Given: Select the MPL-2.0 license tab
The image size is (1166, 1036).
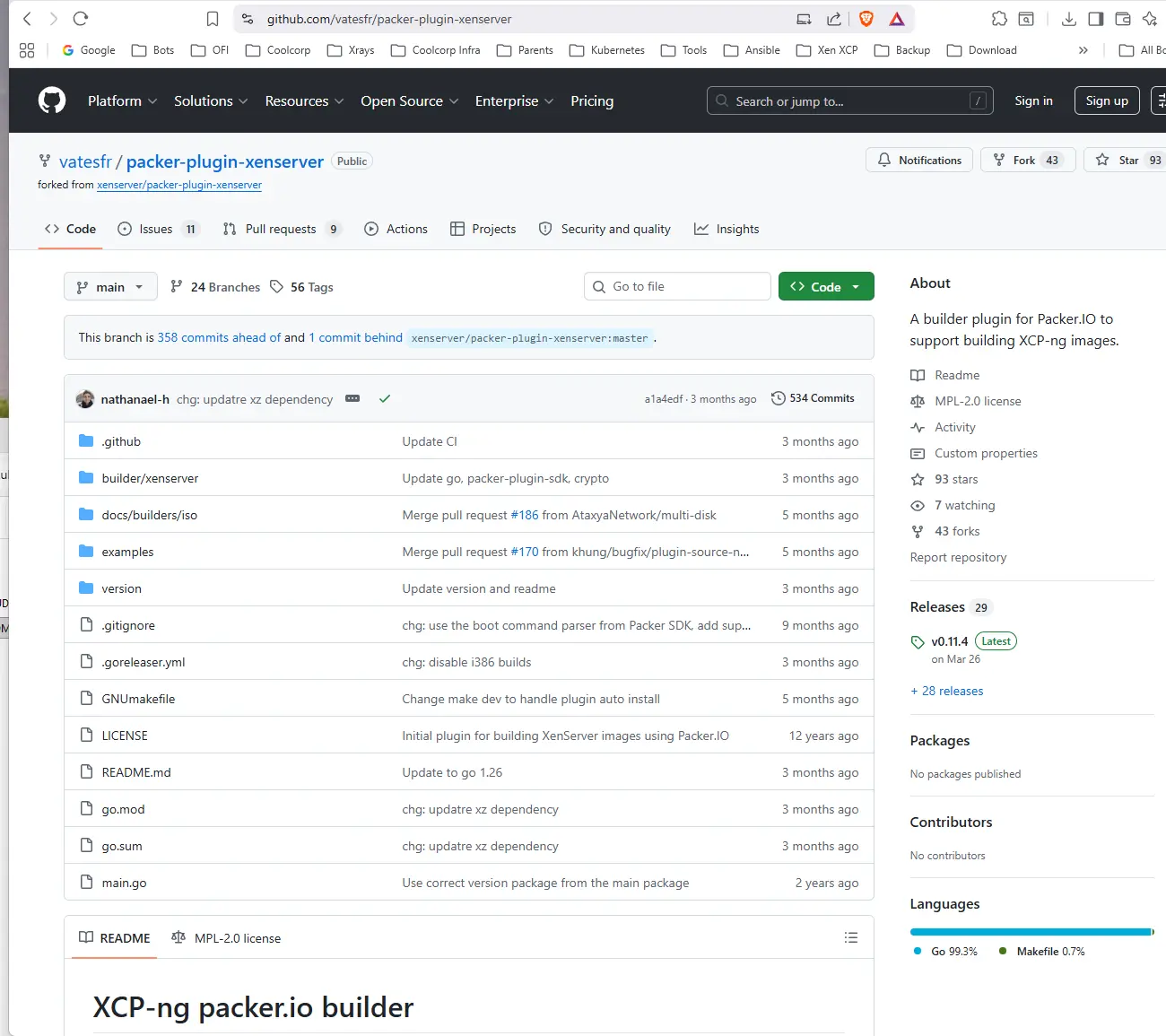Looking at the screenshot, I should point(226,938).
